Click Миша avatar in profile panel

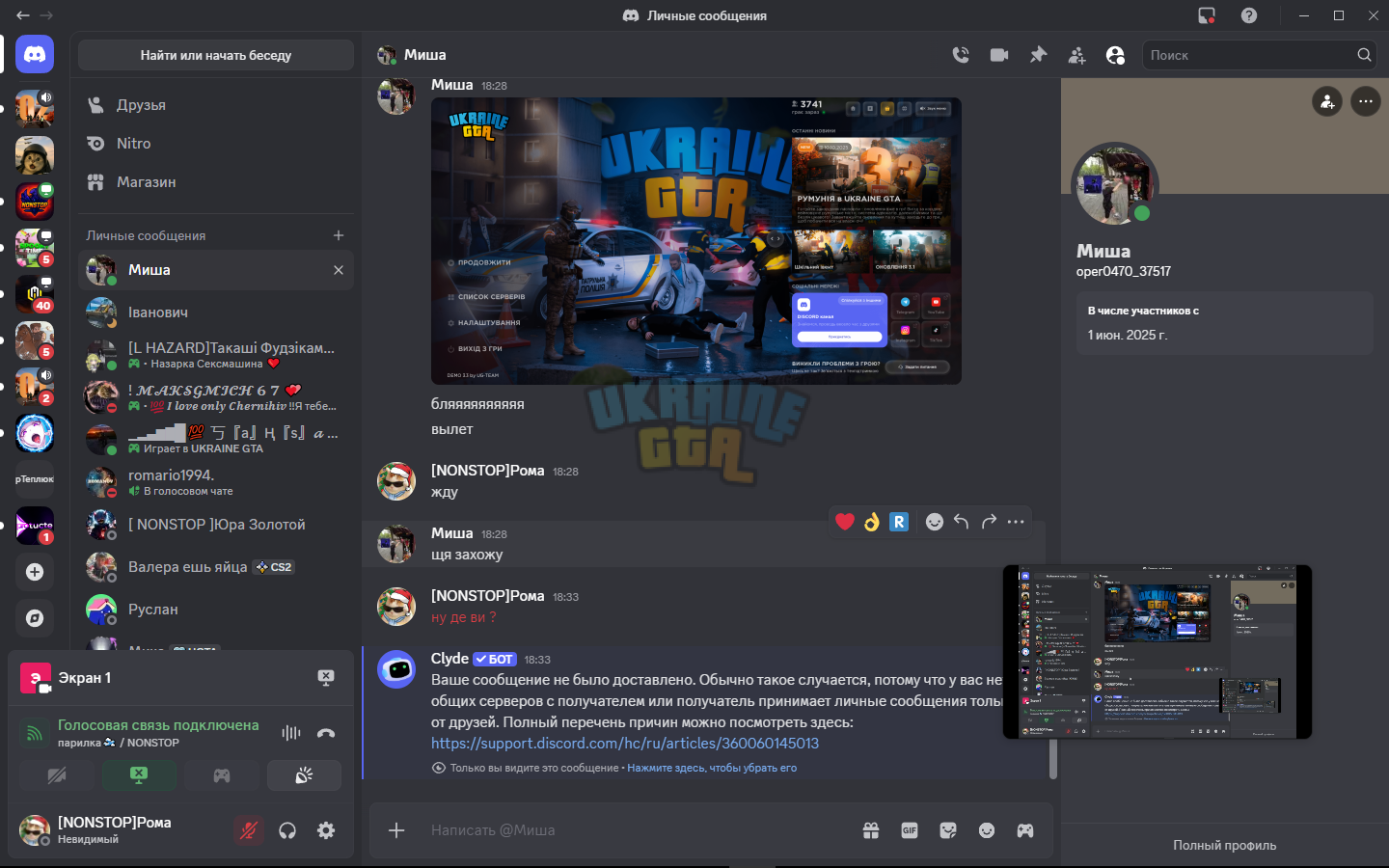1115,185
